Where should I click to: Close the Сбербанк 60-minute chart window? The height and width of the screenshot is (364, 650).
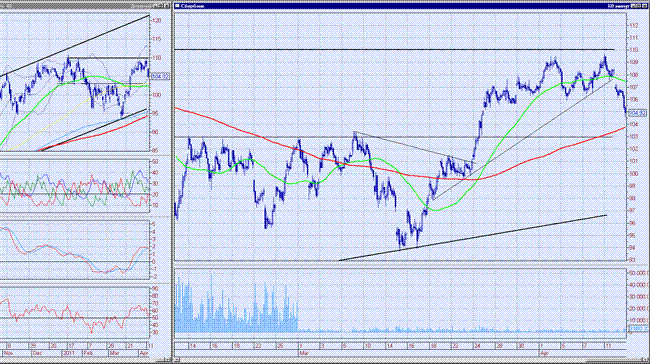645,6
